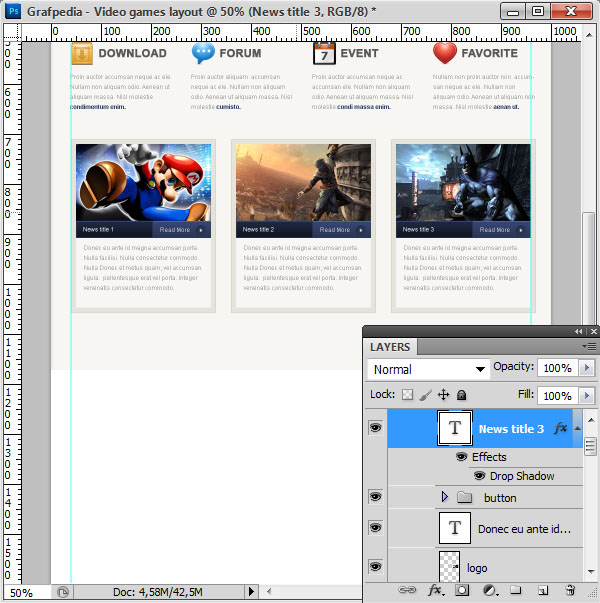
Task: Click the Donec eu ante text layer thumbnail
Action: pos(455,528)
